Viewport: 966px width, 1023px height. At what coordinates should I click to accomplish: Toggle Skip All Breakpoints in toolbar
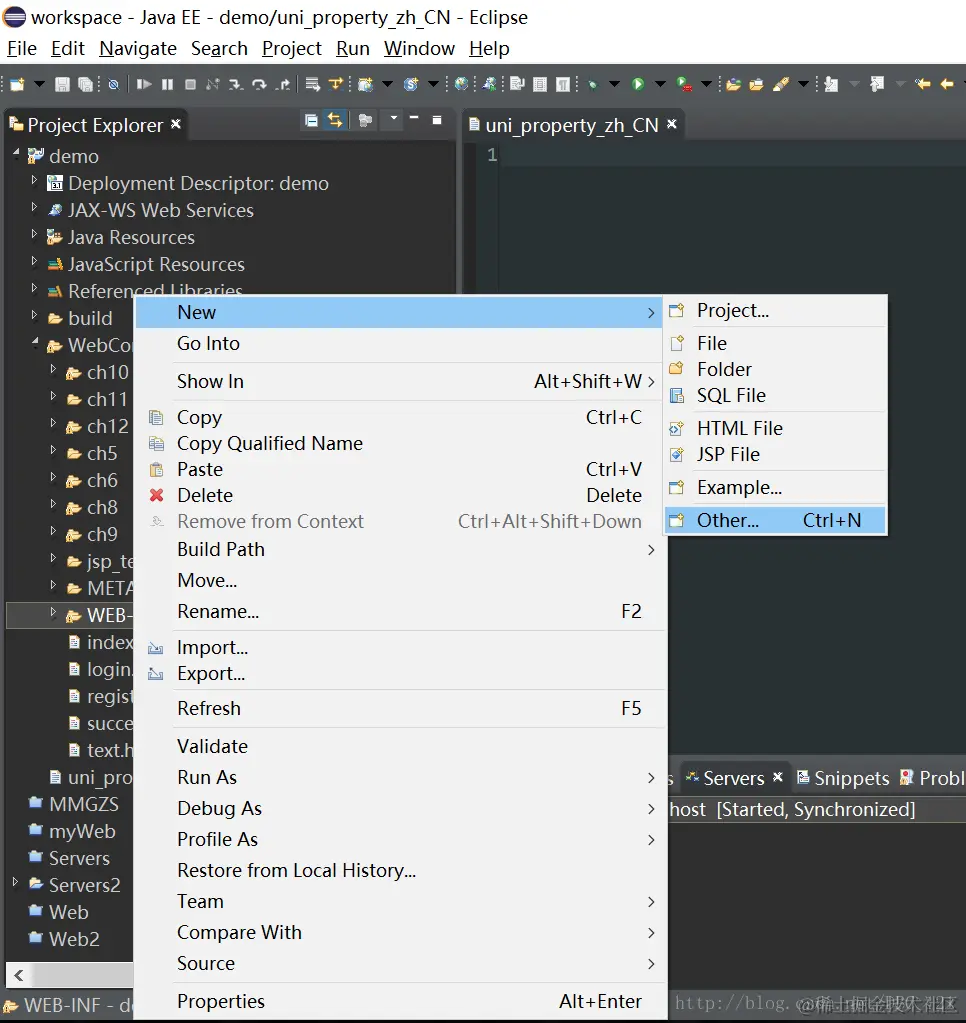coord(113,84)
